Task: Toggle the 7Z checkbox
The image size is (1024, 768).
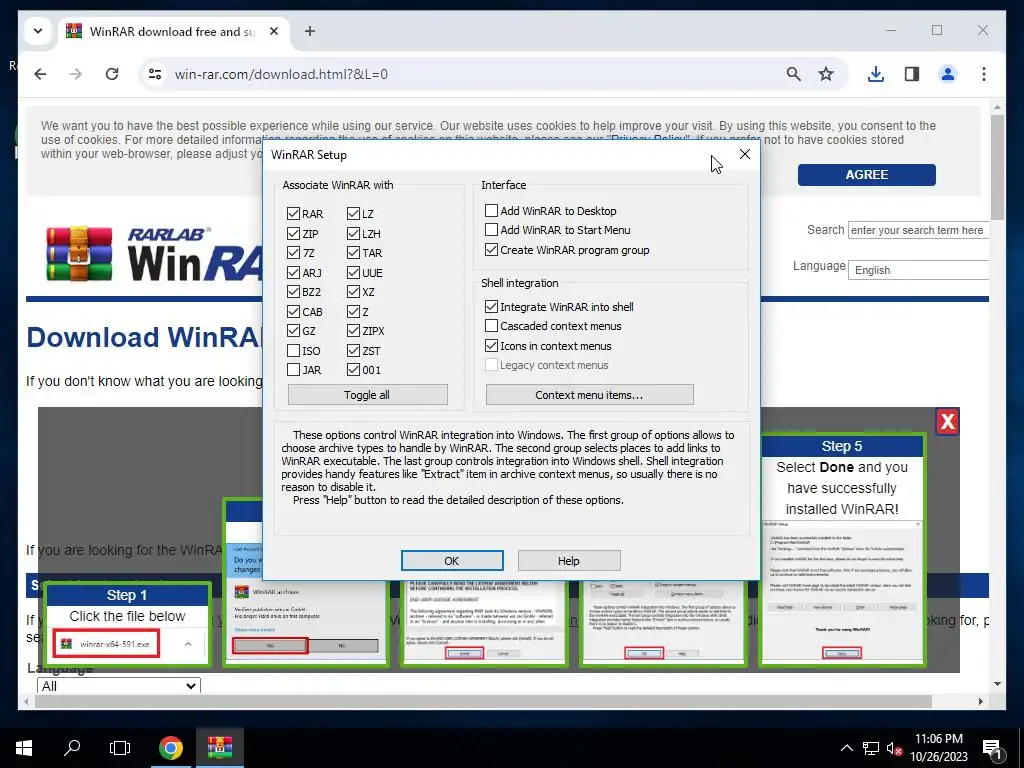Action: tap(293, 253)
